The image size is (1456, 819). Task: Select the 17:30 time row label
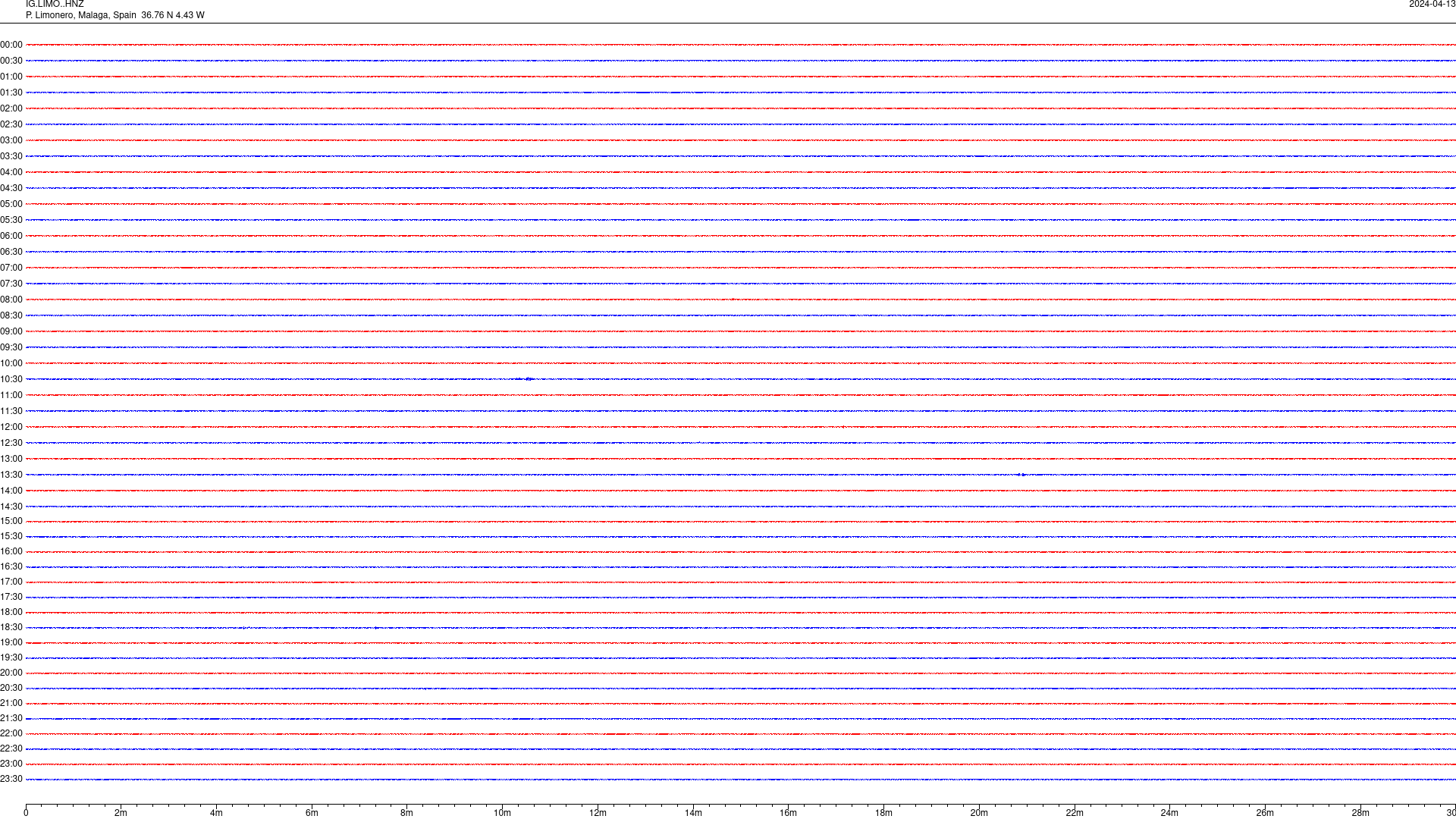point(11,597)
